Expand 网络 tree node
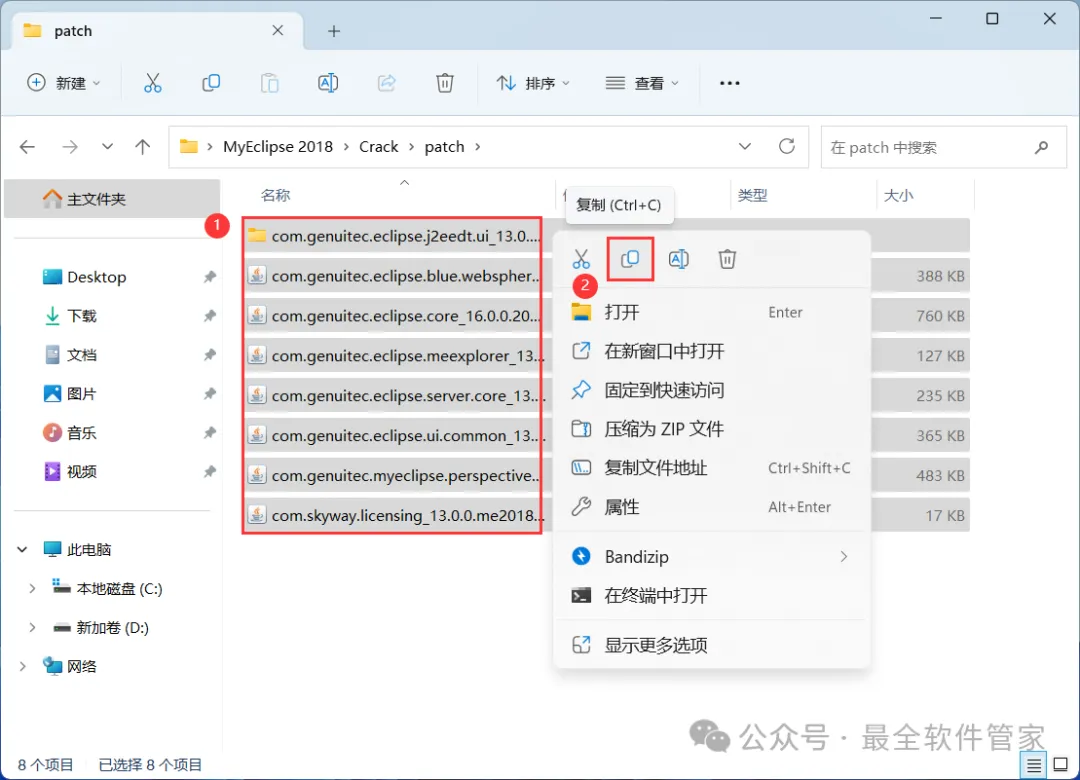Image resolution: width=1080 pixels, height=780 pixels. click(22, 666)
